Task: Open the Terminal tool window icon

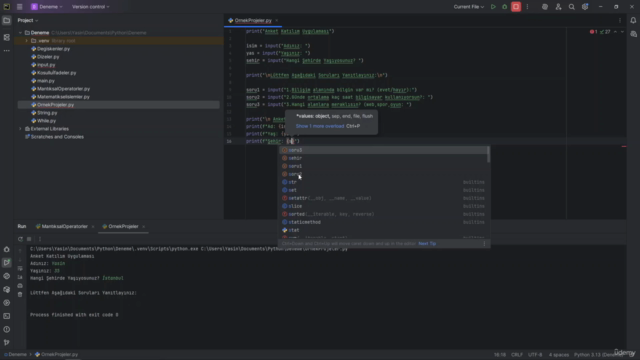Action: (x=7, y=316)
